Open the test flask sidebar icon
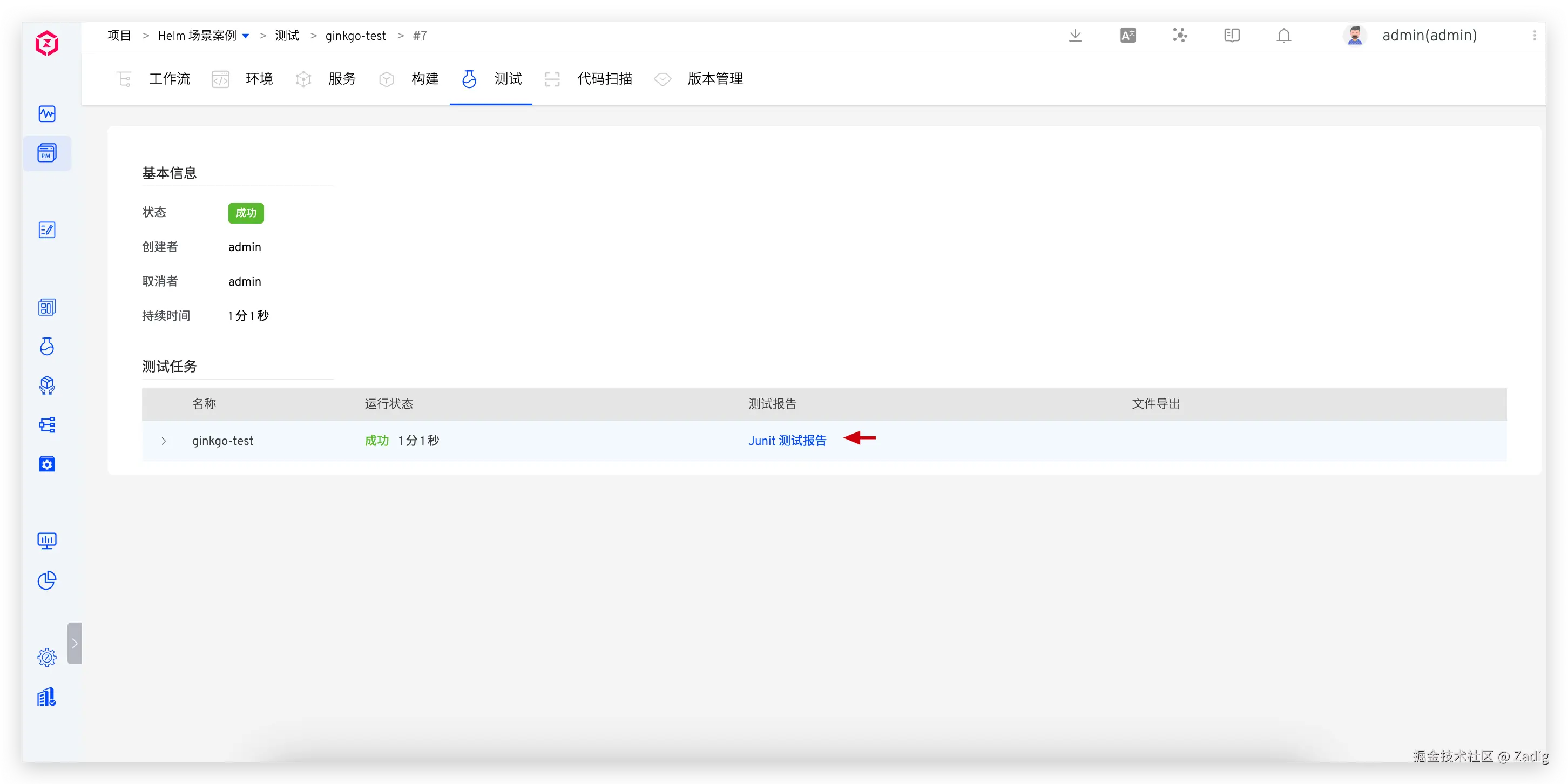Image resolution: width=1568 pixels, height=784 pixels. pos(47,346)
